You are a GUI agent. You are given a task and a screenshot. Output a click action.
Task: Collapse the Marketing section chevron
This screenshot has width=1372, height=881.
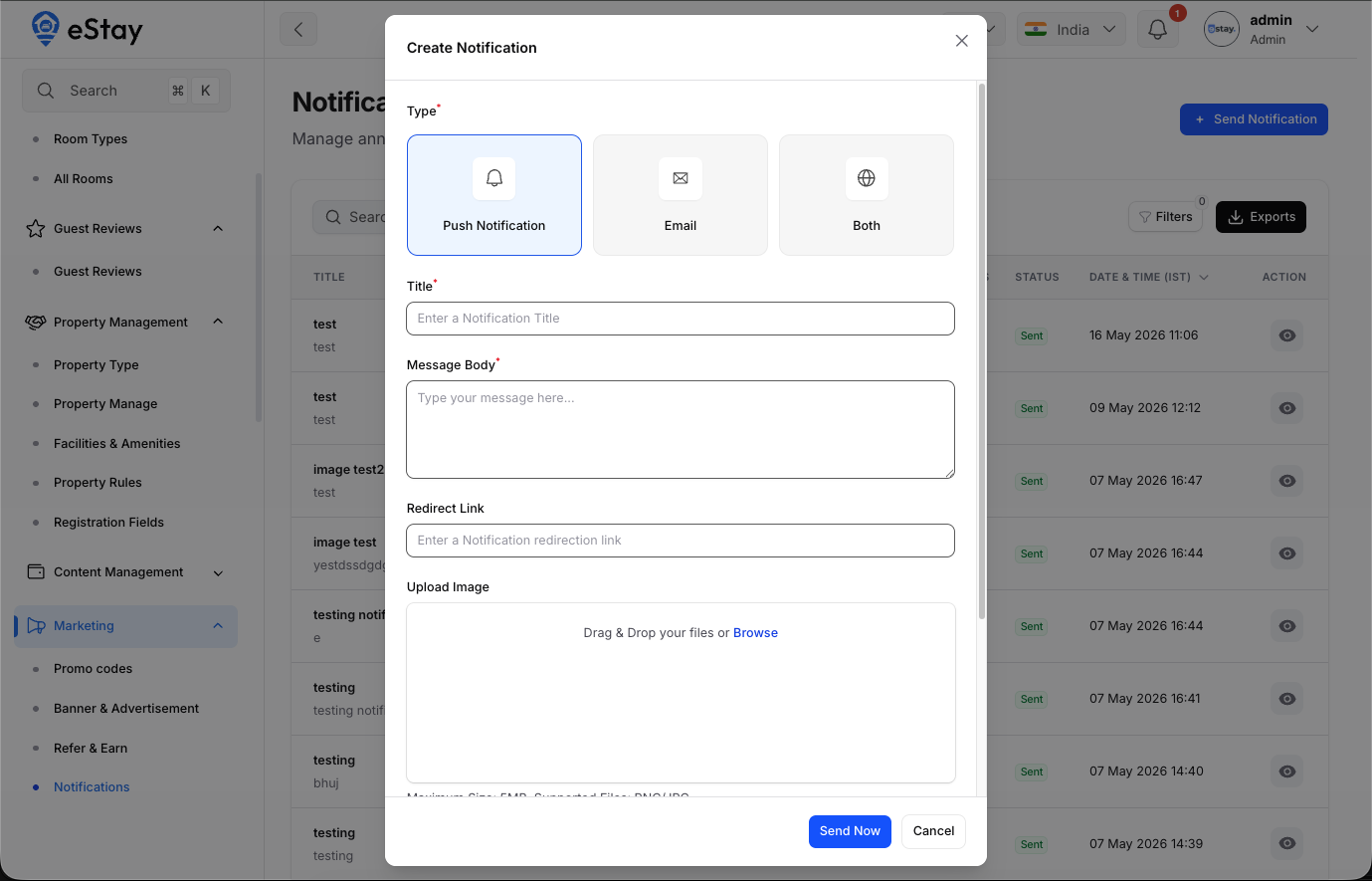(218, 625)
